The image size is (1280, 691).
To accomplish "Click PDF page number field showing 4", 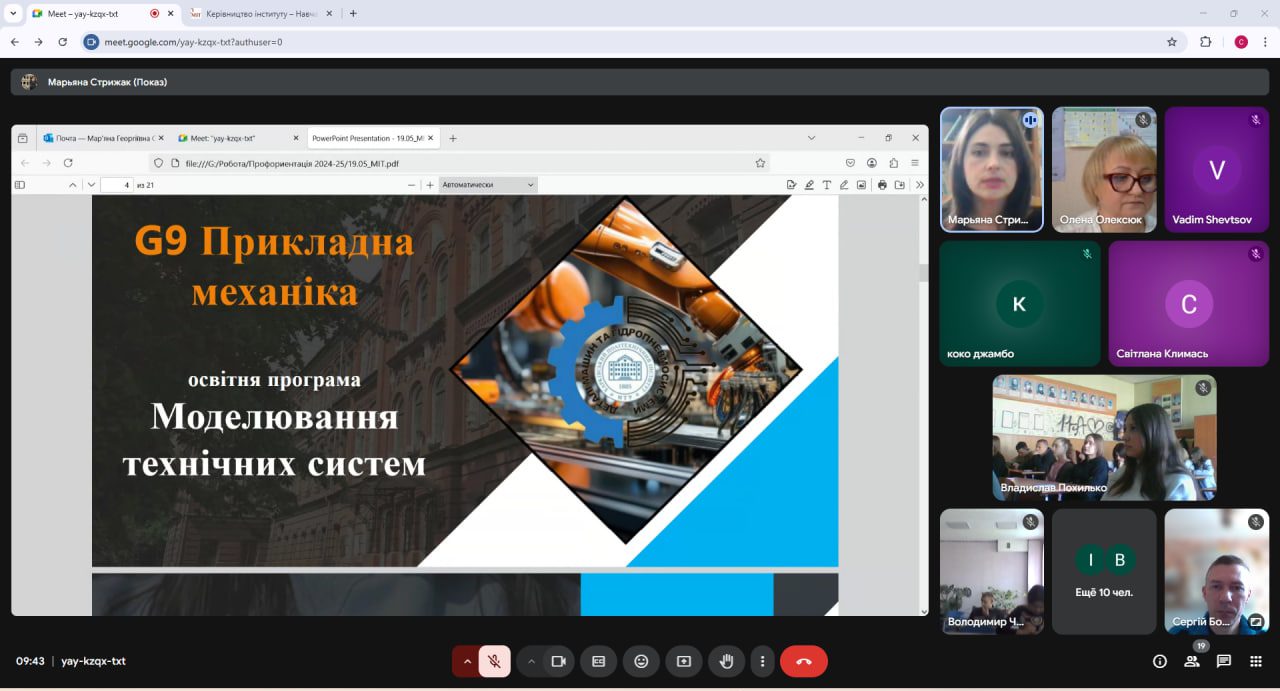I will click(117, 185).
